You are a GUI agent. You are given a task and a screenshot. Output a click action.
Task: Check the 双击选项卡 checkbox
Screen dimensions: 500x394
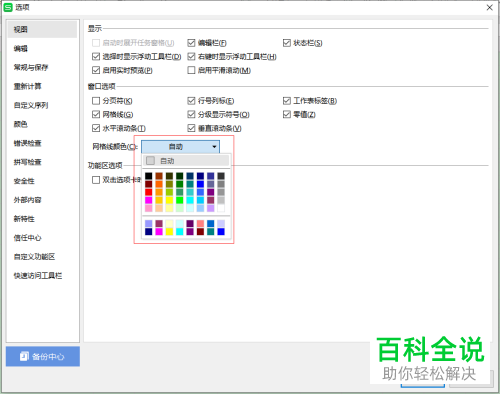(96, 180)
